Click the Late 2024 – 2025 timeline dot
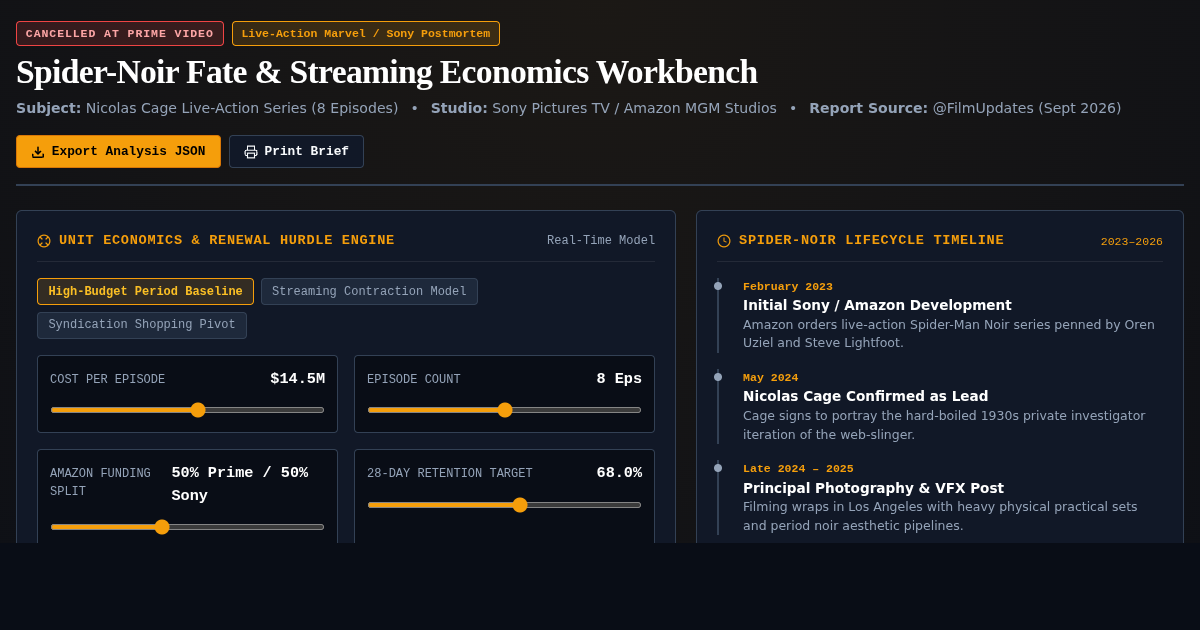This screenshot has height=630, width=1200. tap(718, 468)
